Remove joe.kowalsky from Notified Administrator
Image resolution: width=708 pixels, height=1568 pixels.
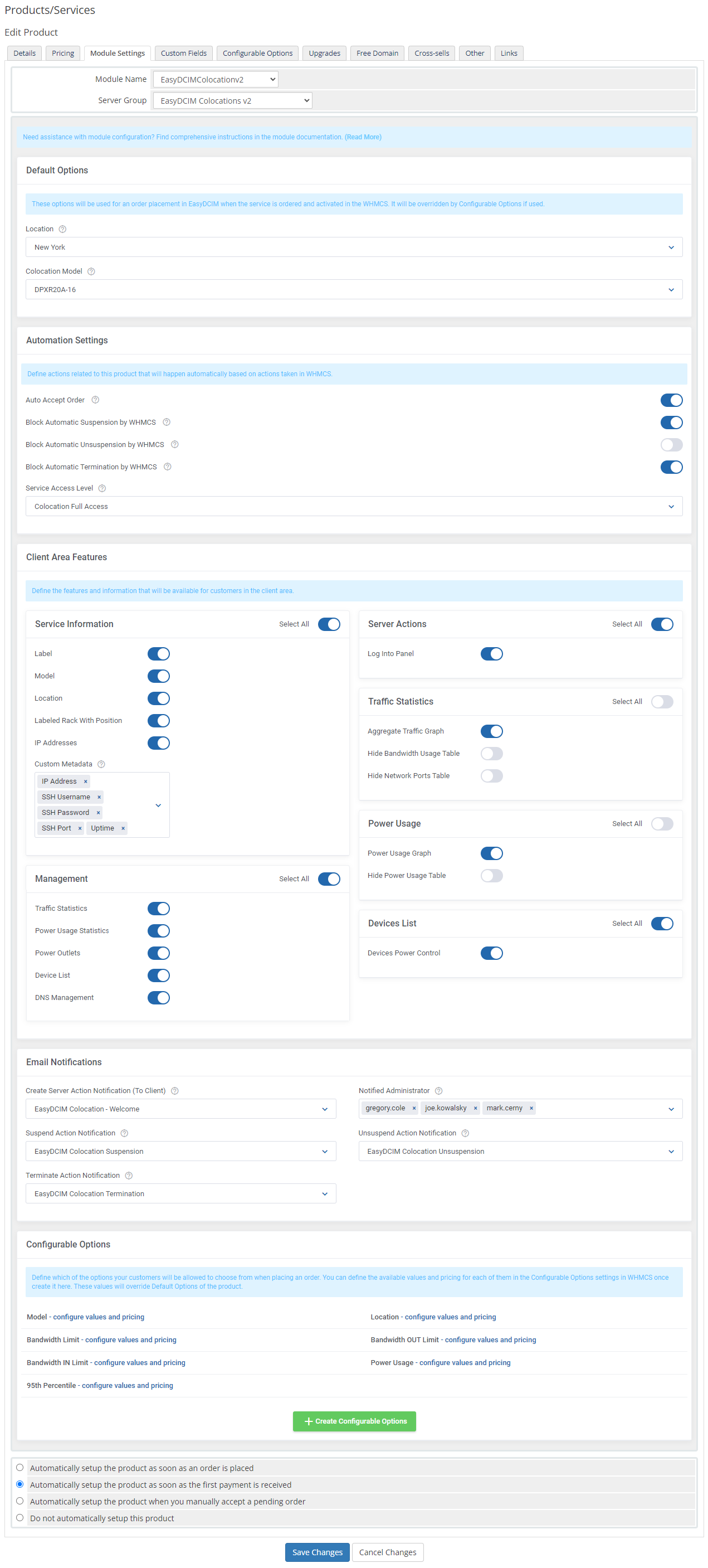pos(476,1109)
